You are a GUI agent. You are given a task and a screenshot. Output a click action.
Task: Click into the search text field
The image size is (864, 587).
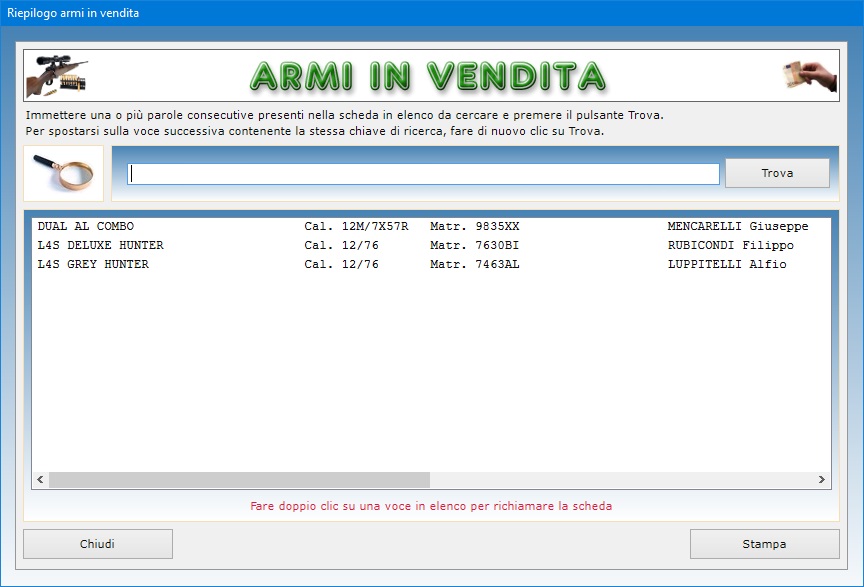point(423,174)
